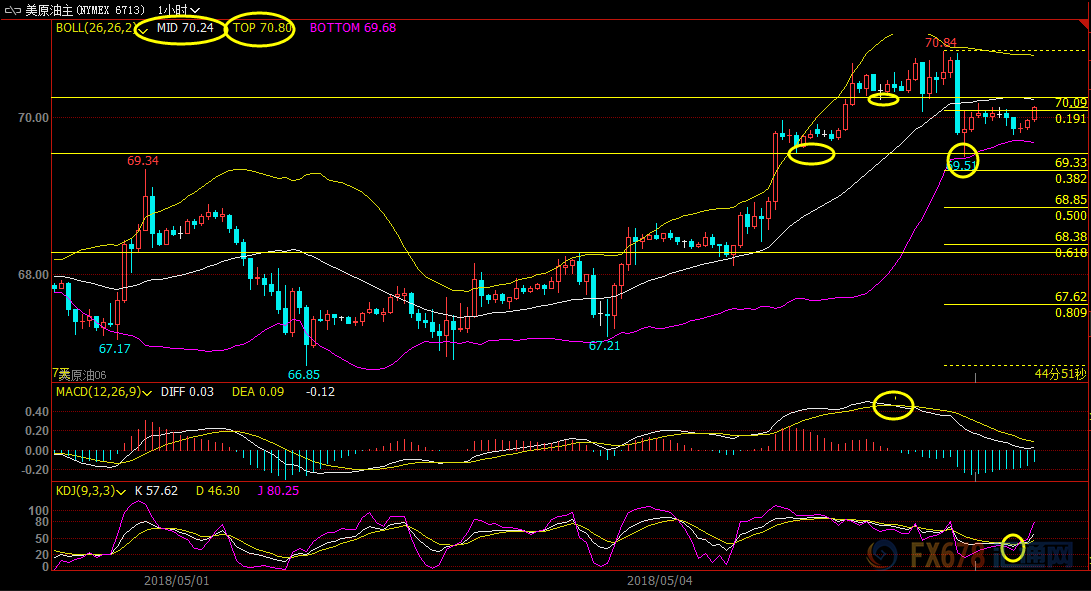The image size is (1091, 591).
Task: Open the 1小时 timeframe dropdown
Action: coord(179,10)
